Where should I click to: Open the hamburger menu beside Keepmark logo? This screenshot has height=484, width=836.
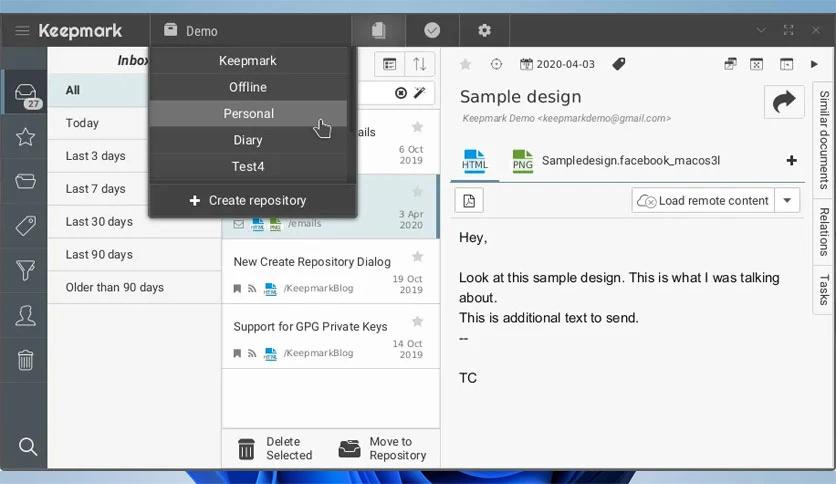[x=22, y=31]
